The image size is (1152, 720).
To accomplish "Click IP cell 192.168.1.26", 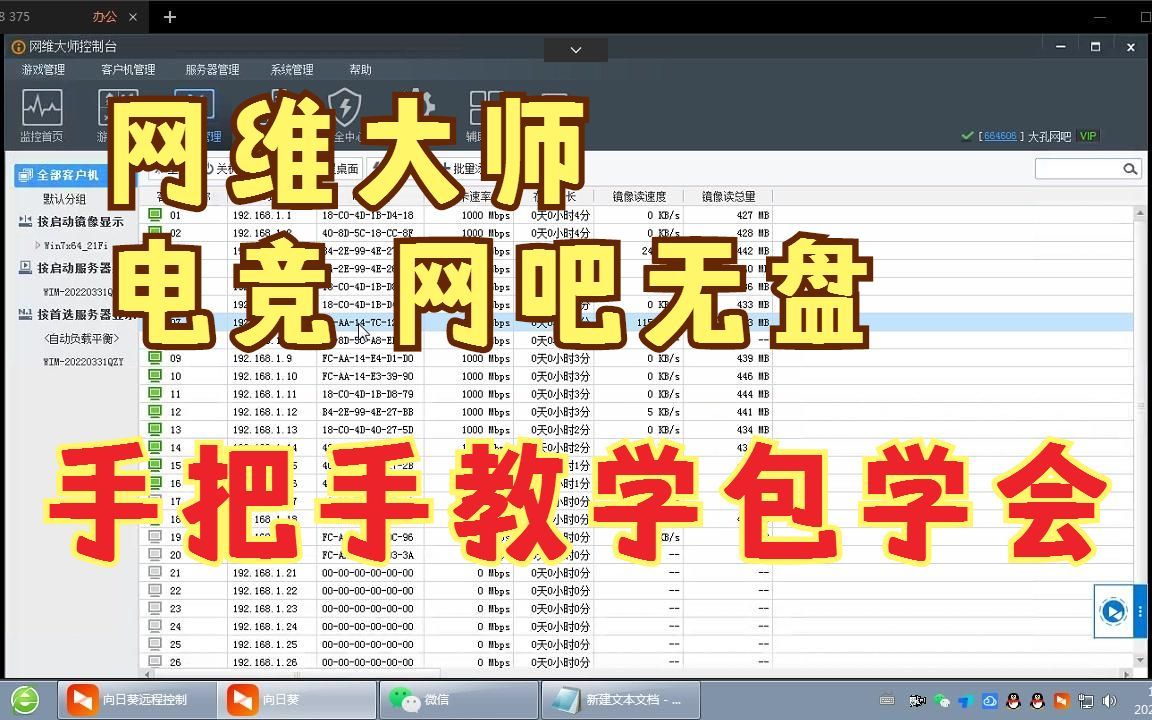I will pyautogui.click(x=265, y=662).
